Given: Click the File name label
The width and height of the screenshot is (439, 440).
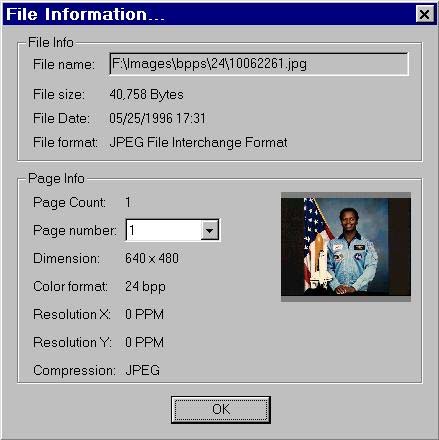Looking at the screenshot, I should [64, 64].
